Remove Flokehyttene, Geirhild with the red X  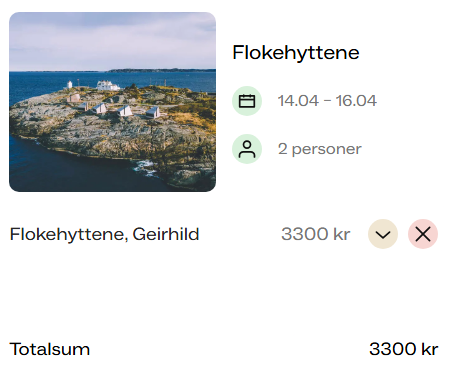423,234
